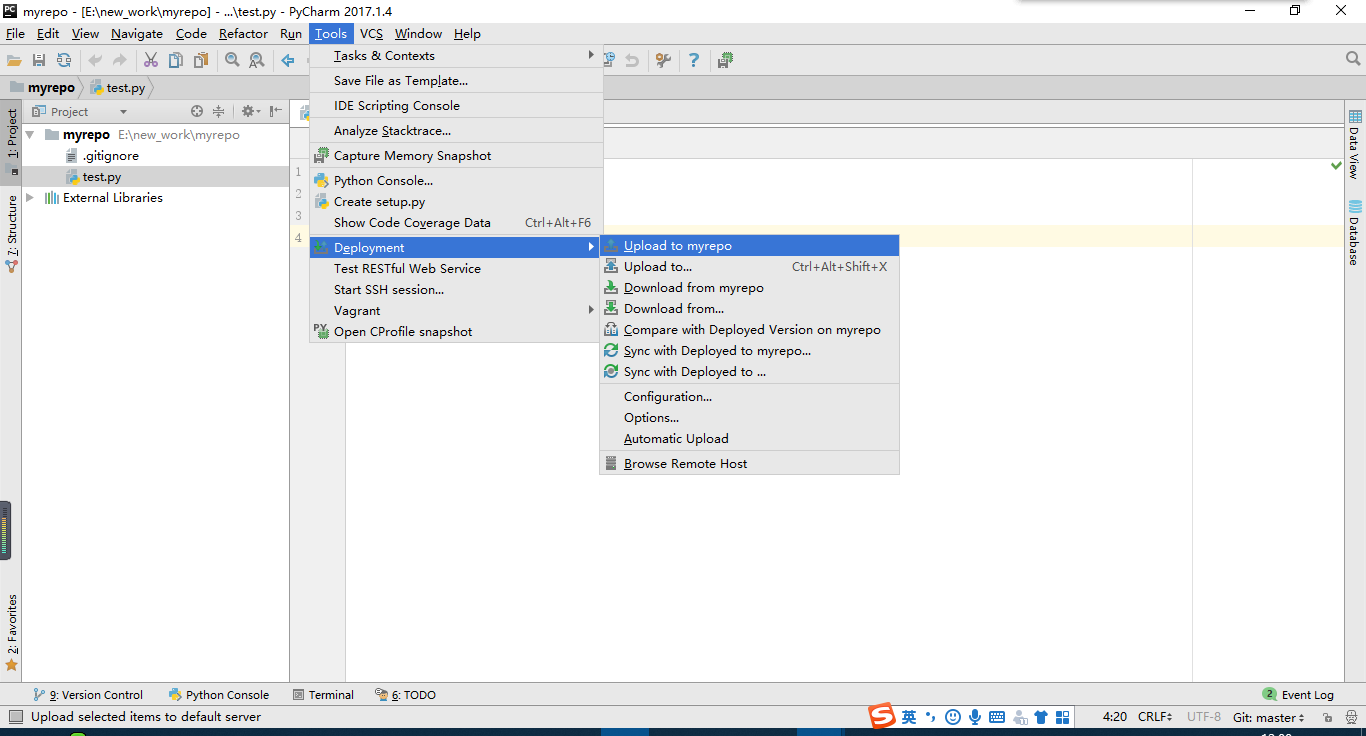Click the green chip icon in toolbar
The width and height of the screenshot is (1366, 736).
pyautogui.click(x=726, y=61)
